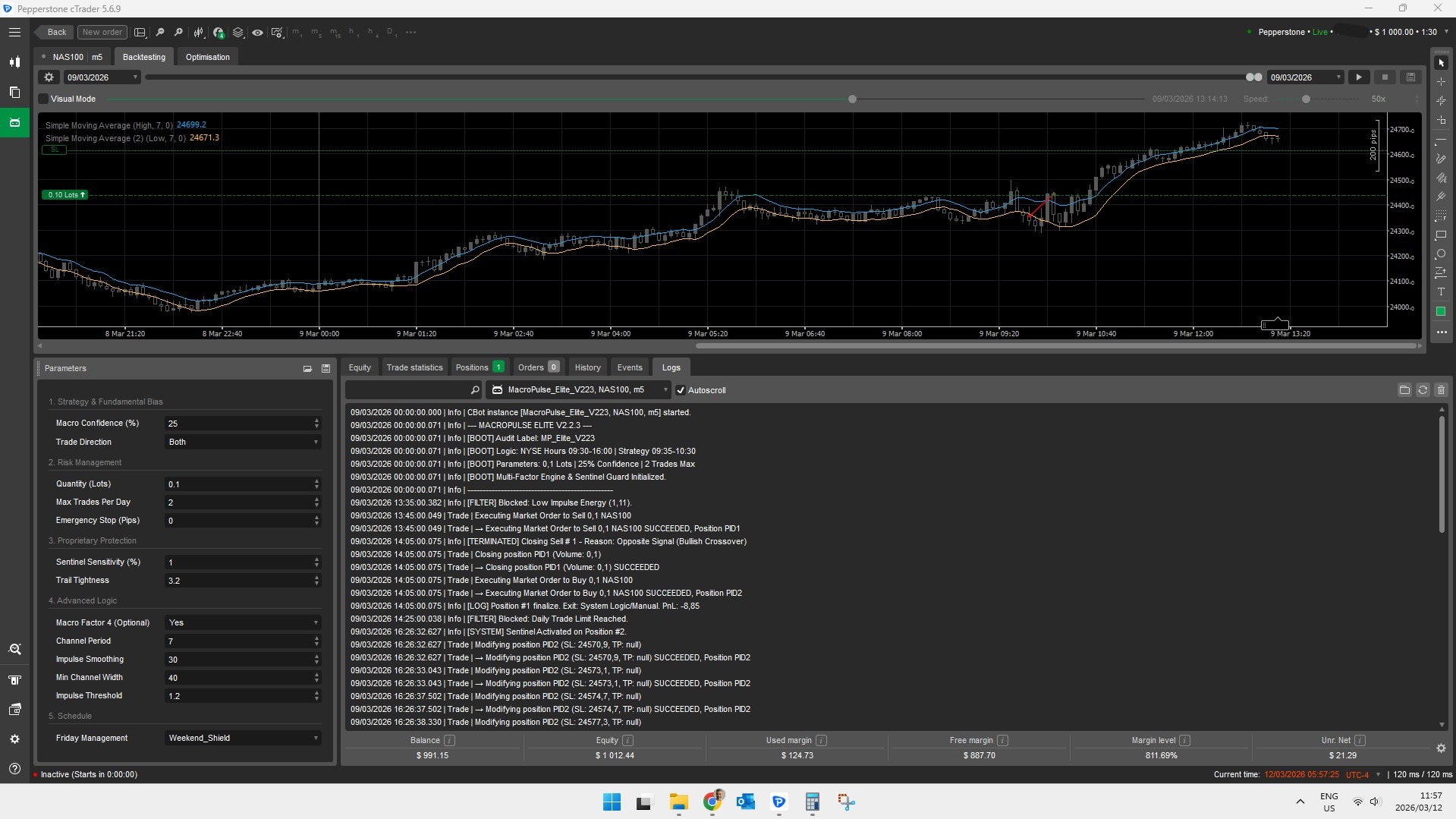Open the Optimisation tab
Viewport: 1456px width, 819px height.
pos(207,56)
